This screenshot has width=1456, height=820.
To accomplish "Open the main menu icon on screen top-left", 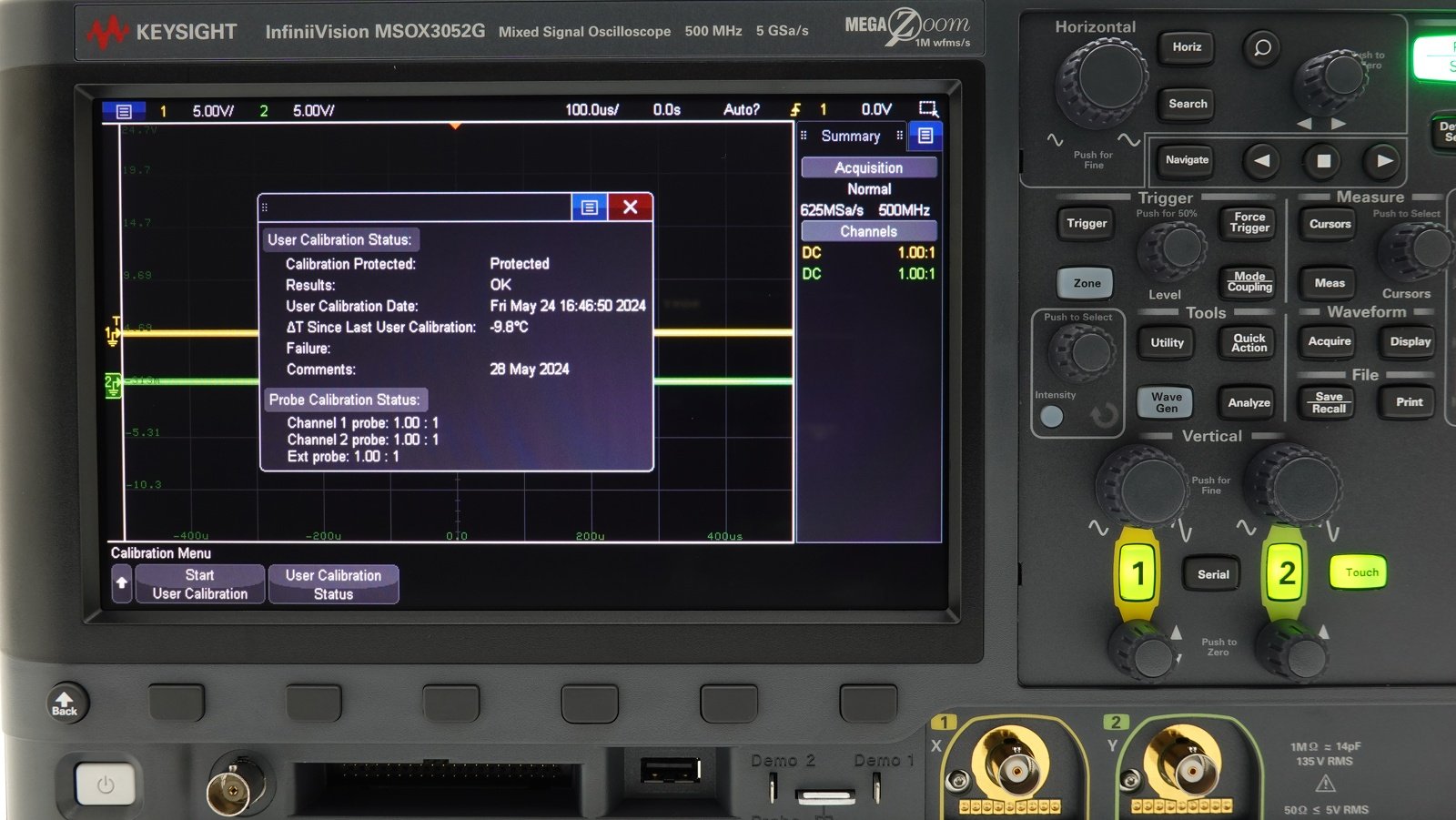I will tap(124, 111).
